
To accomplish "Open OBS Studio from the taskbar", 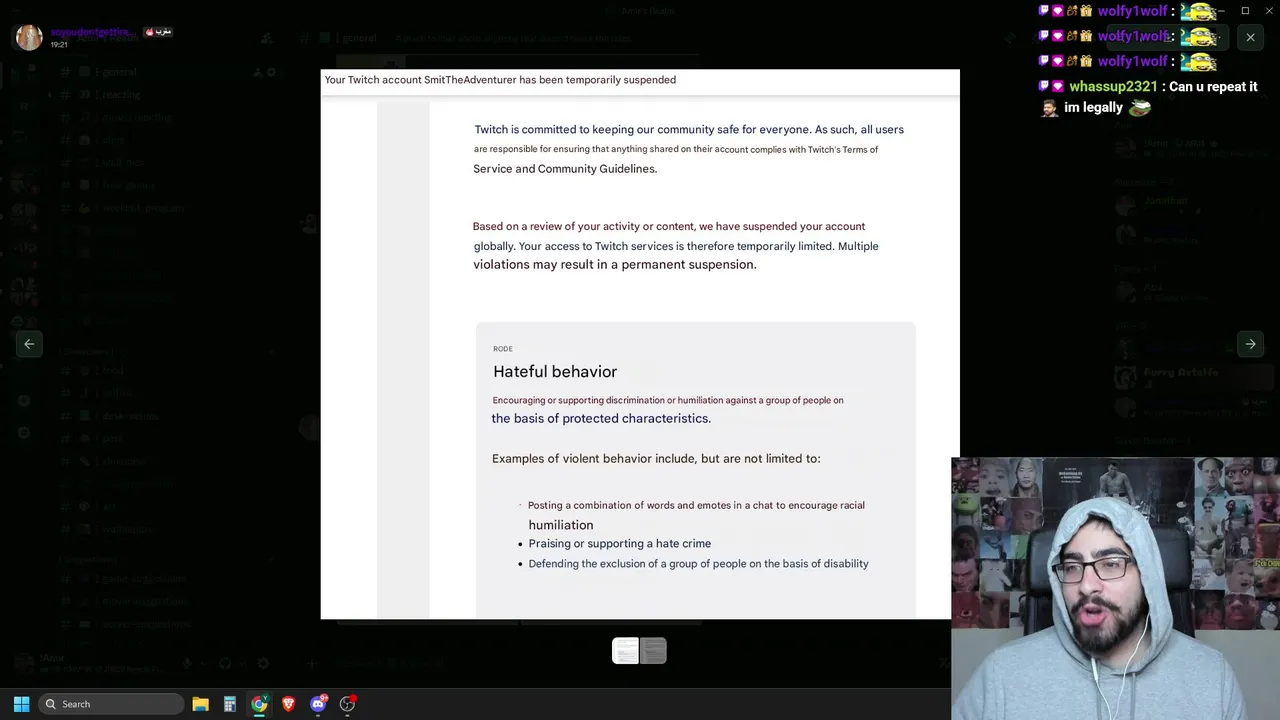I will tap(347, 704).
